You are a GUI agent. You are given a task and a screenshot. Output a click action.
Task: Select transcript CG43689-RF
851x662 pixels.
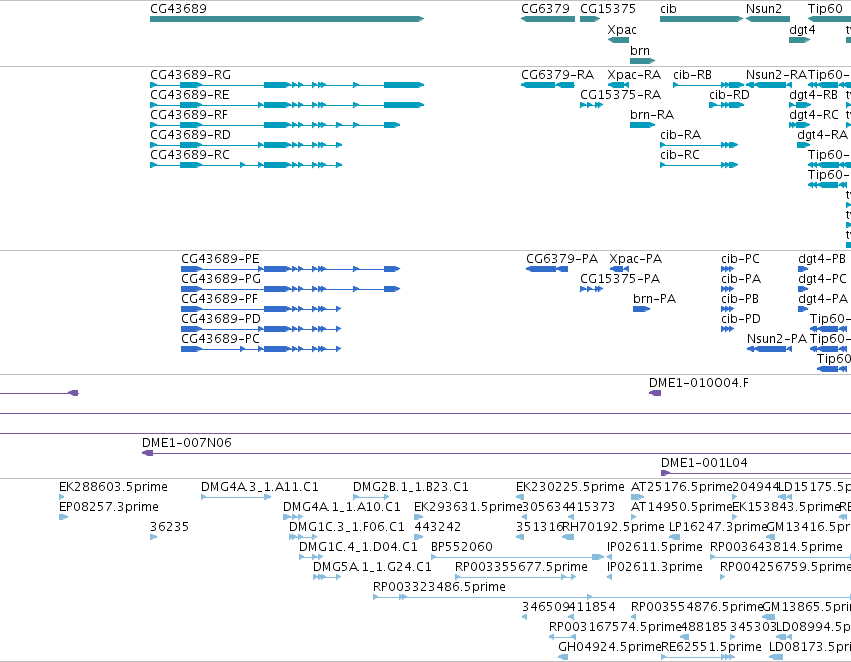[x=275, y=125]
